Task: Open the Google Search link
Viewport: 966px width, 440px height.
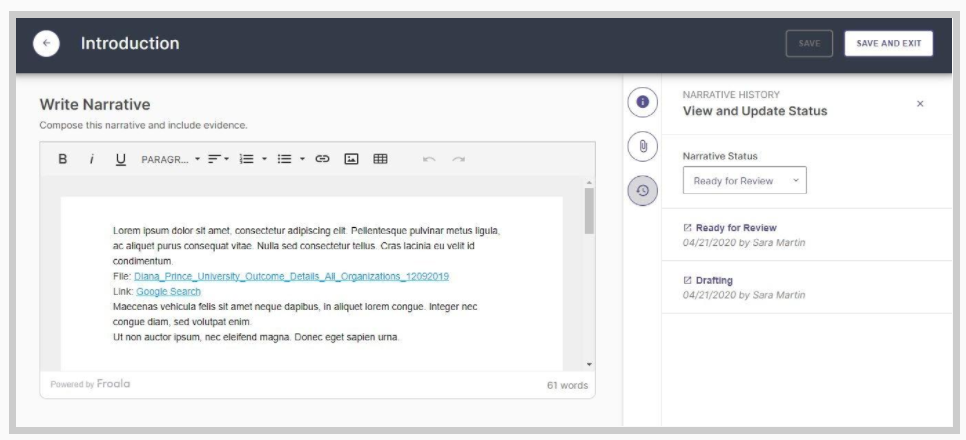Action: [168, 291]
